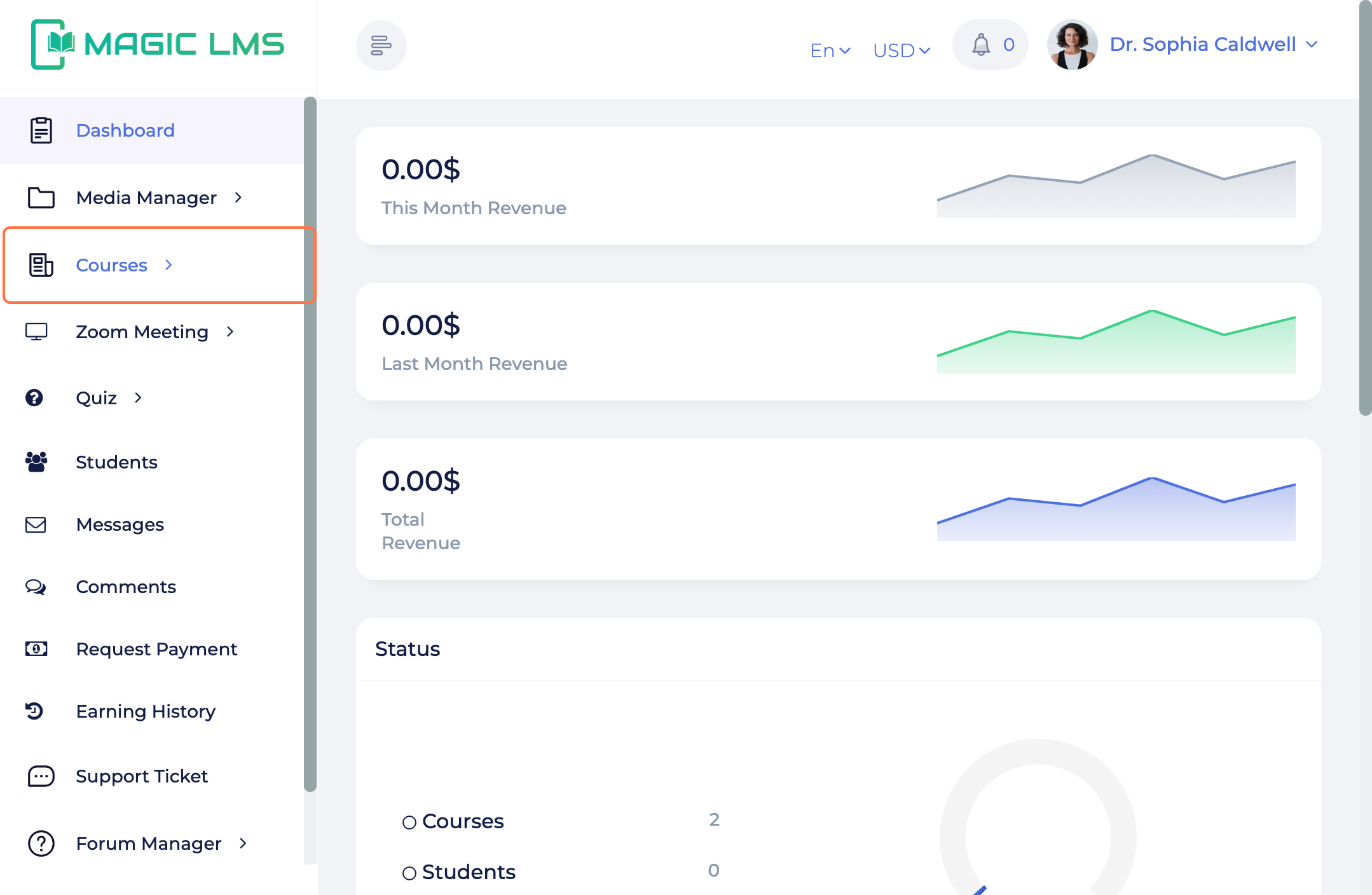Click 0.00$ above This Month Revenue
1372x895 pixels.
[421, 170]
